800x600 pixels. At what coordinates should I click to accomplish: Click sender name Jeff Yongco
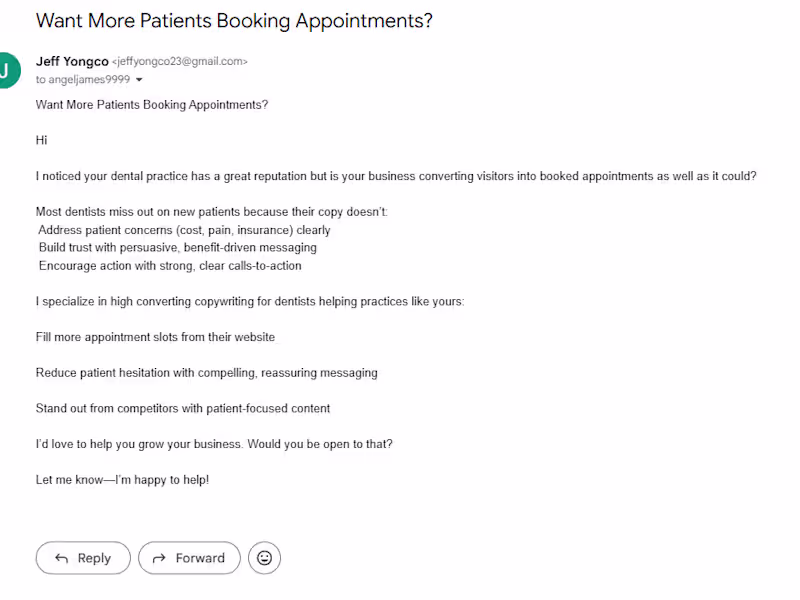pyautogui.click(x=72, y=61)
